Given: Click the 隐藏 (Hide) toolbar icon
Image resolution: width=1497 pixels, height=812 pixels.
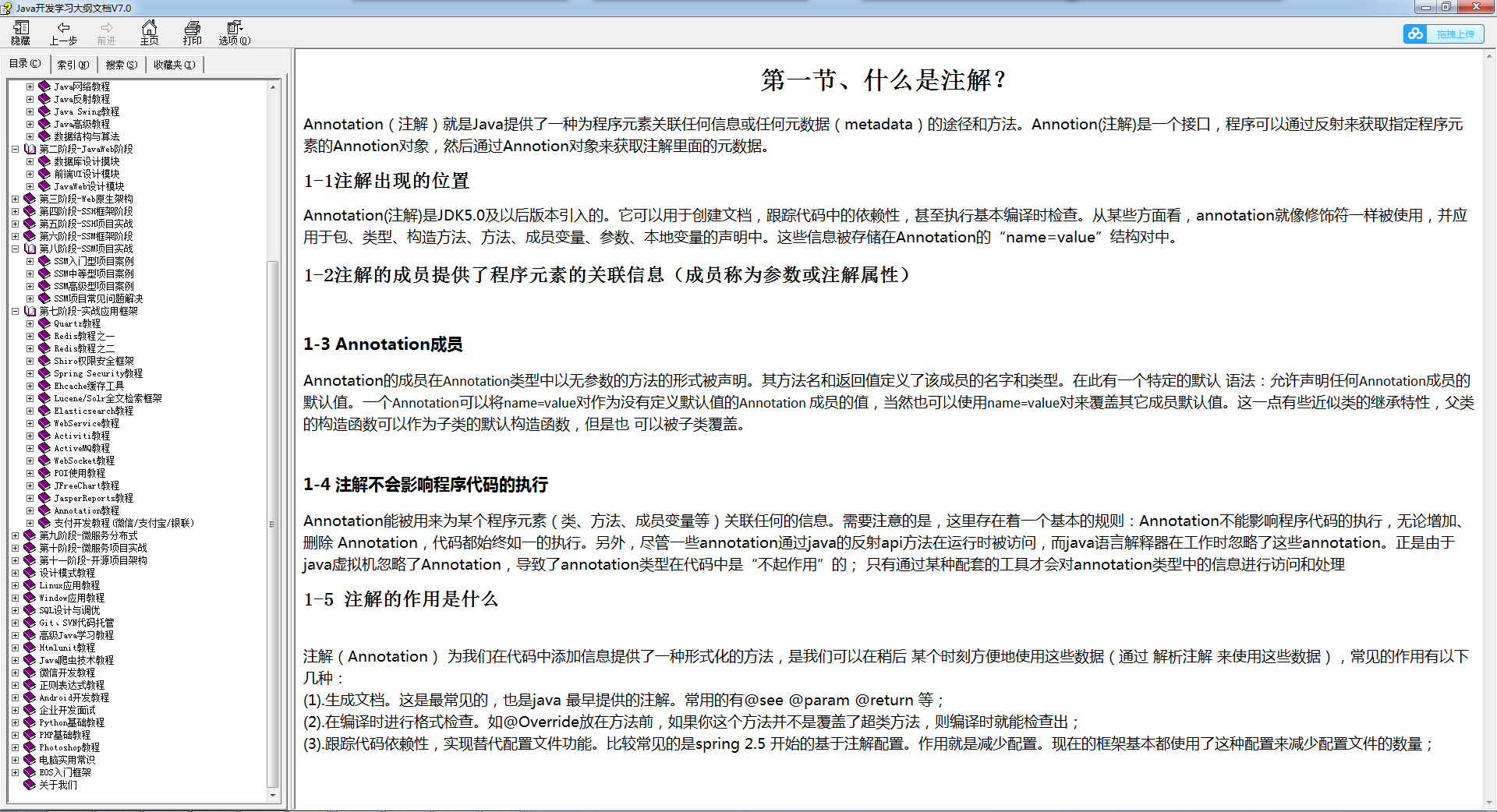Looking at the screenshot, I should click(x=20, y=33).
